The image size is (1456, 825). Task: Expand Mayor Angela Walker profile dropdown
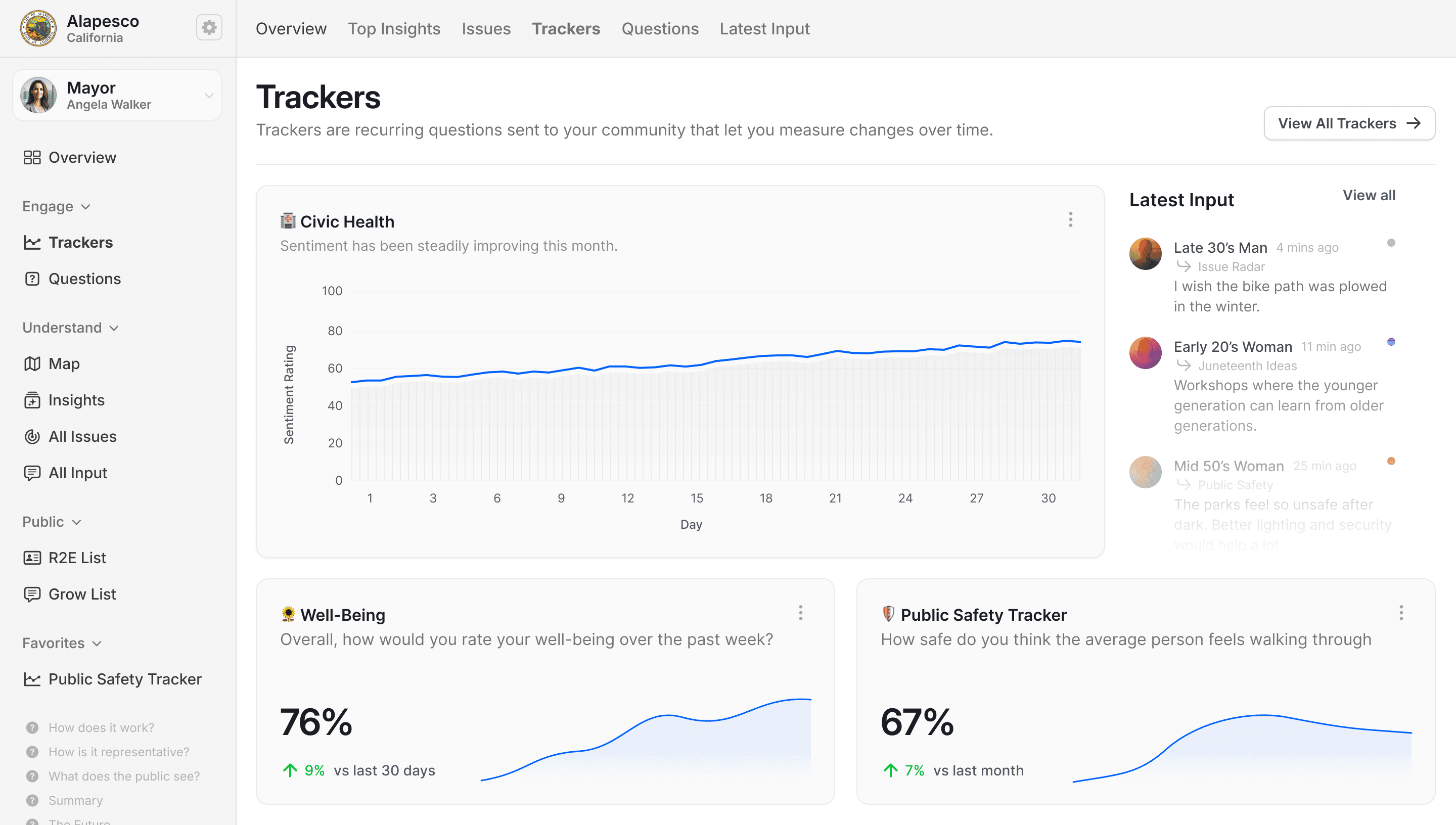click(x=209, y=96)
